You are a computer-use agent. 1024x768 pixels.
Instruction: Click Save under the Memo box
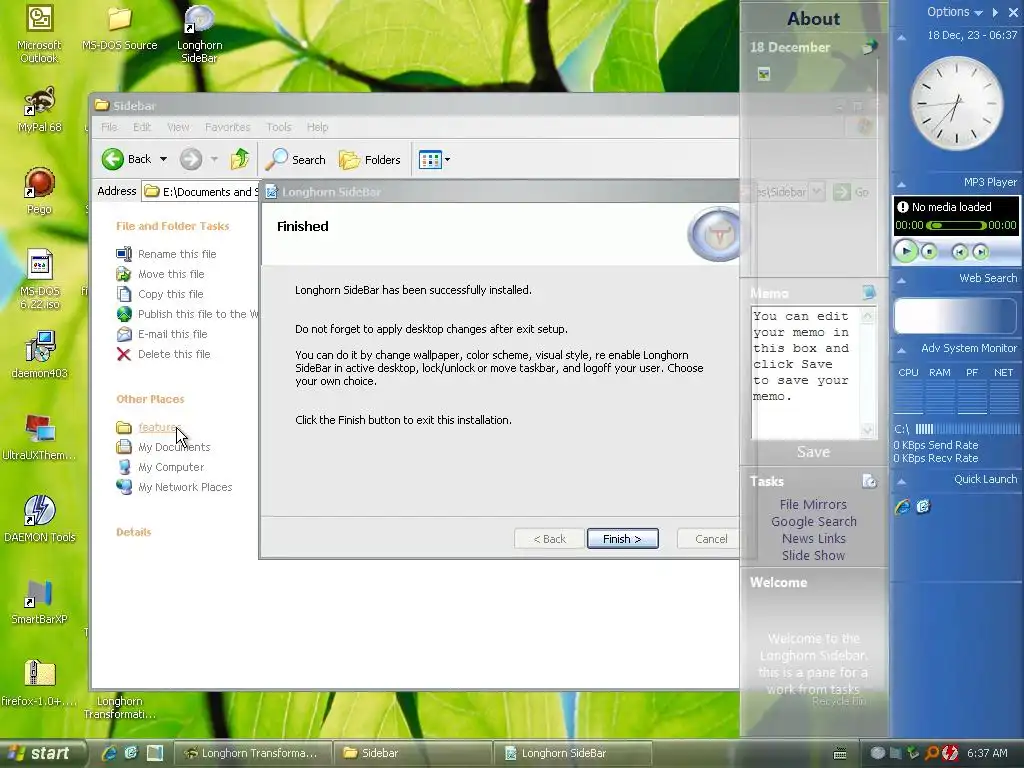pyautogui.click(x=813, y=452)
